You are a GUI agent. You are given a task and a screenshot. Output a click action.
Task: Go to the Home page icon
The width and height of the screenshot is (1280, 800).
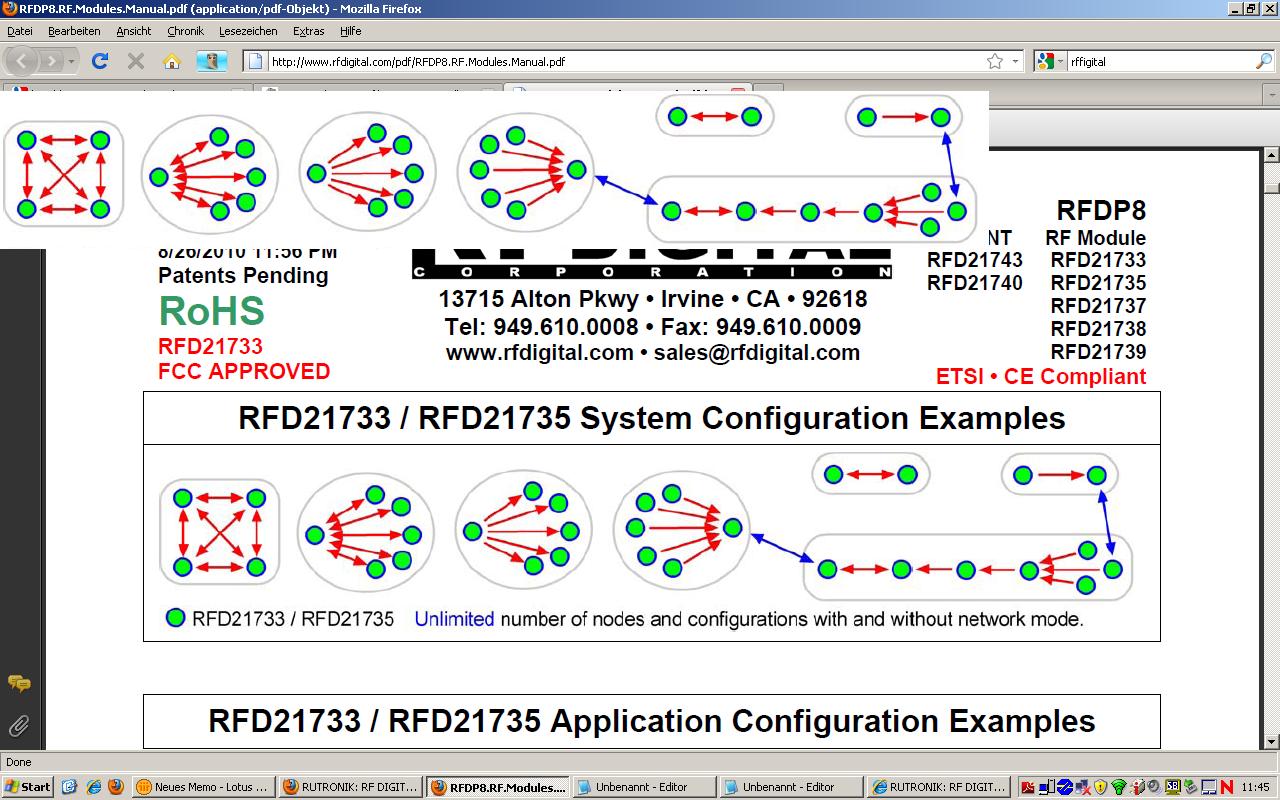tap(172, 61)
